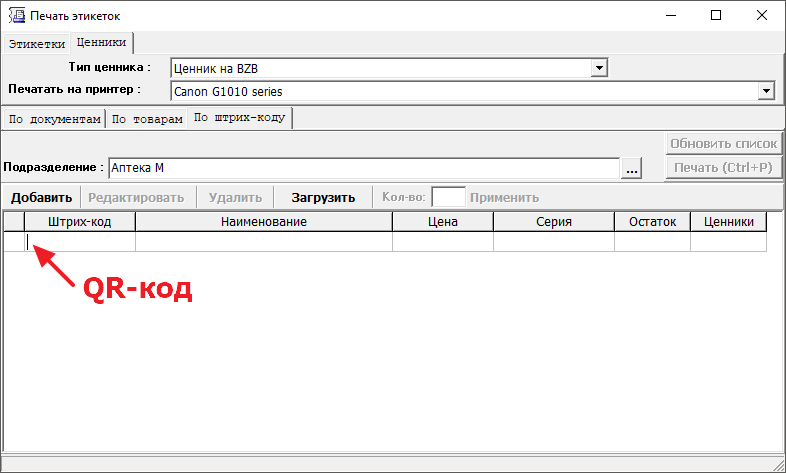Click the empty Штрих-код cell in first row
This screenshot has width=786, height=473.
[x=80, y=242]
